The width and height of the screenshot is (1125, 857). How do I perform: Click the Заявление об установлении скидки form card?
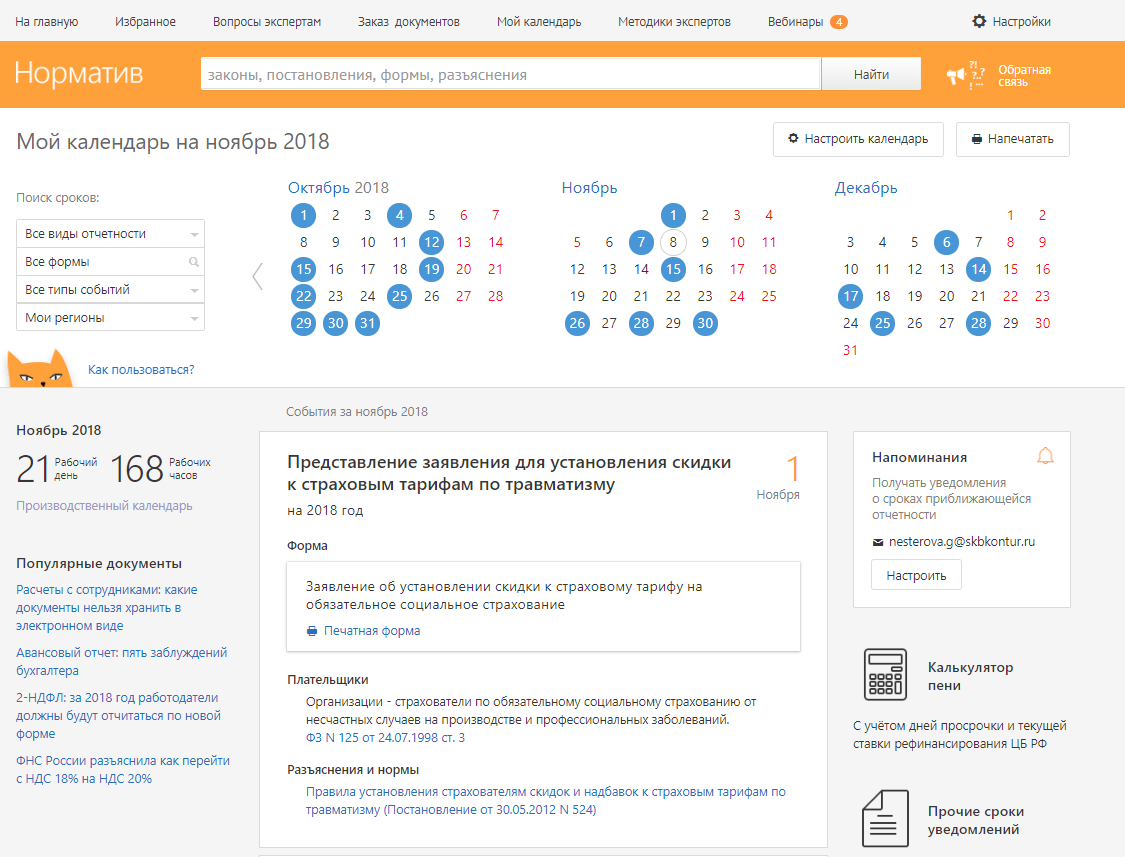543,607
